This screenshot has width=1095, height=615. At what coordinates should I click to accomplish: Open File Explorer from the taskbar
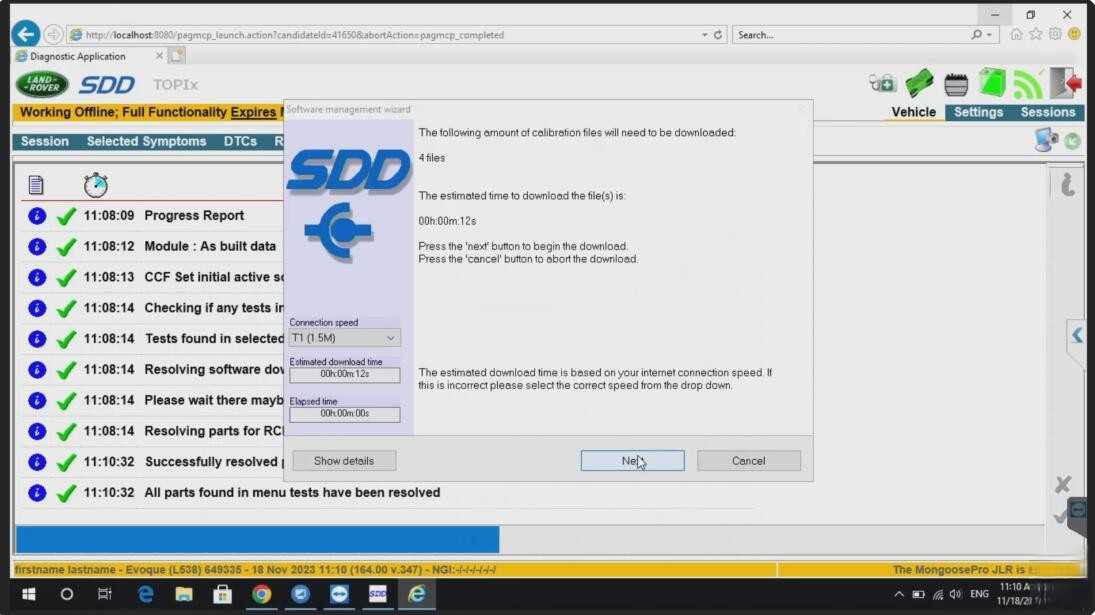(184, 594)
